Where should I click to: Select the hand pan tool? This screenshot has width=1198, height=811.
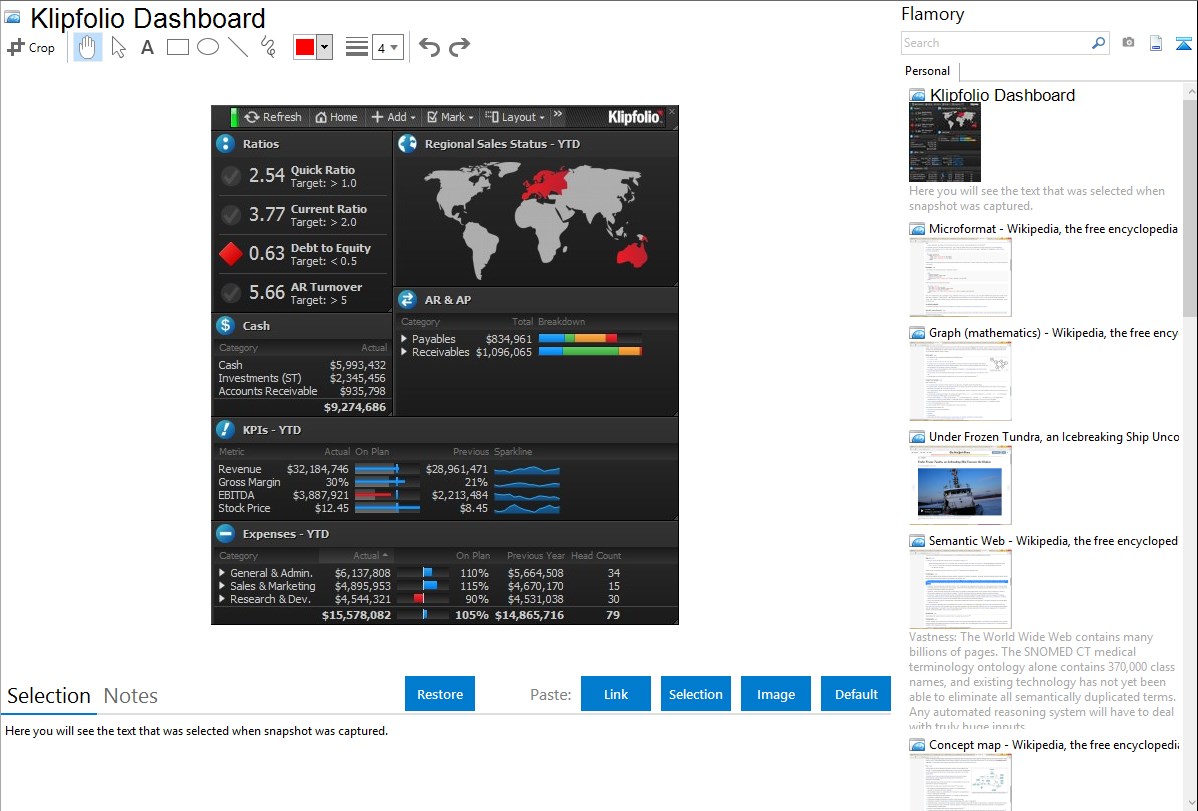87,47
